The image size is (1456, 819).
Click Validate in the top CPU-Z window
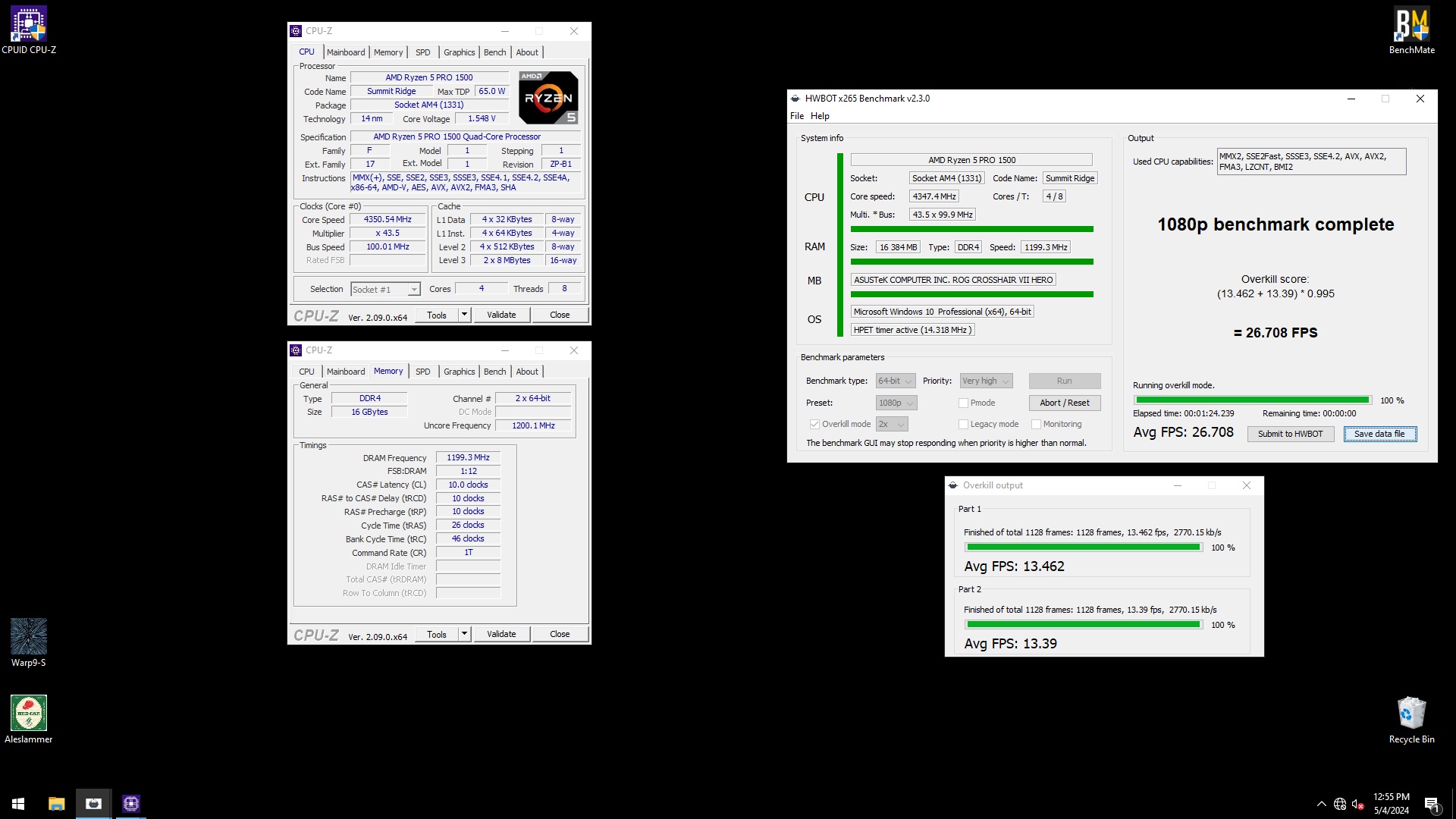500,315
